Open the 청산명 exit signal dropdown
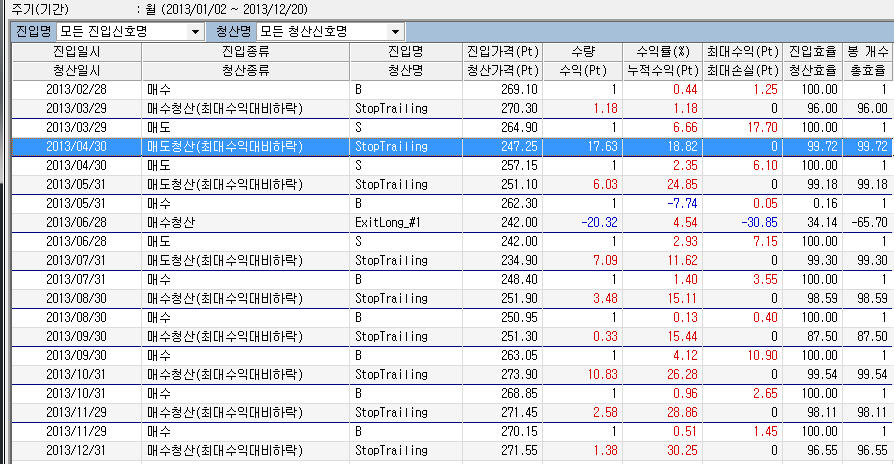 tap(397, 31)
